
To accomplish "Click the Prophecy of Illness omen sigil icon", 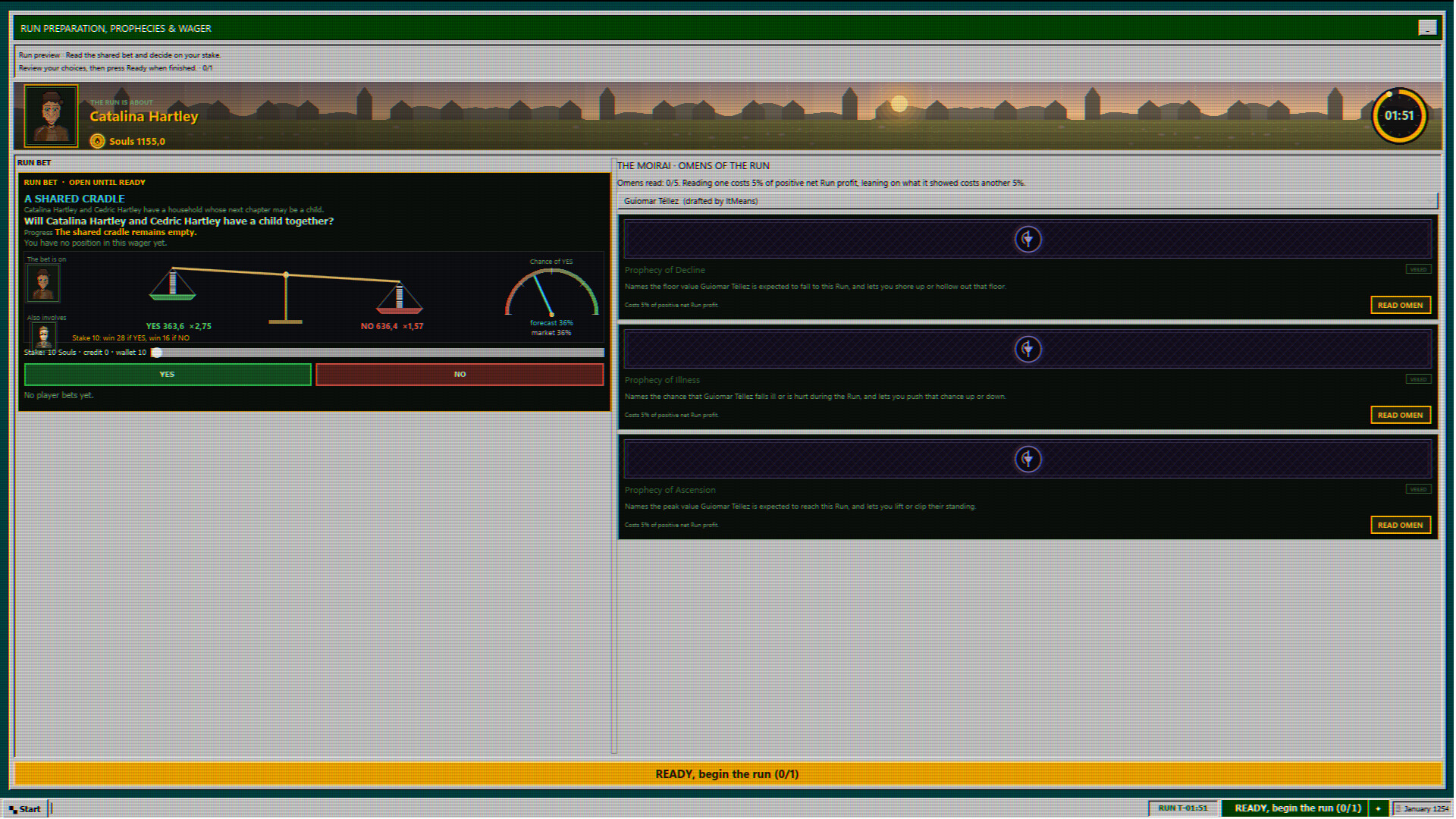I will (x=1028, y=350).
